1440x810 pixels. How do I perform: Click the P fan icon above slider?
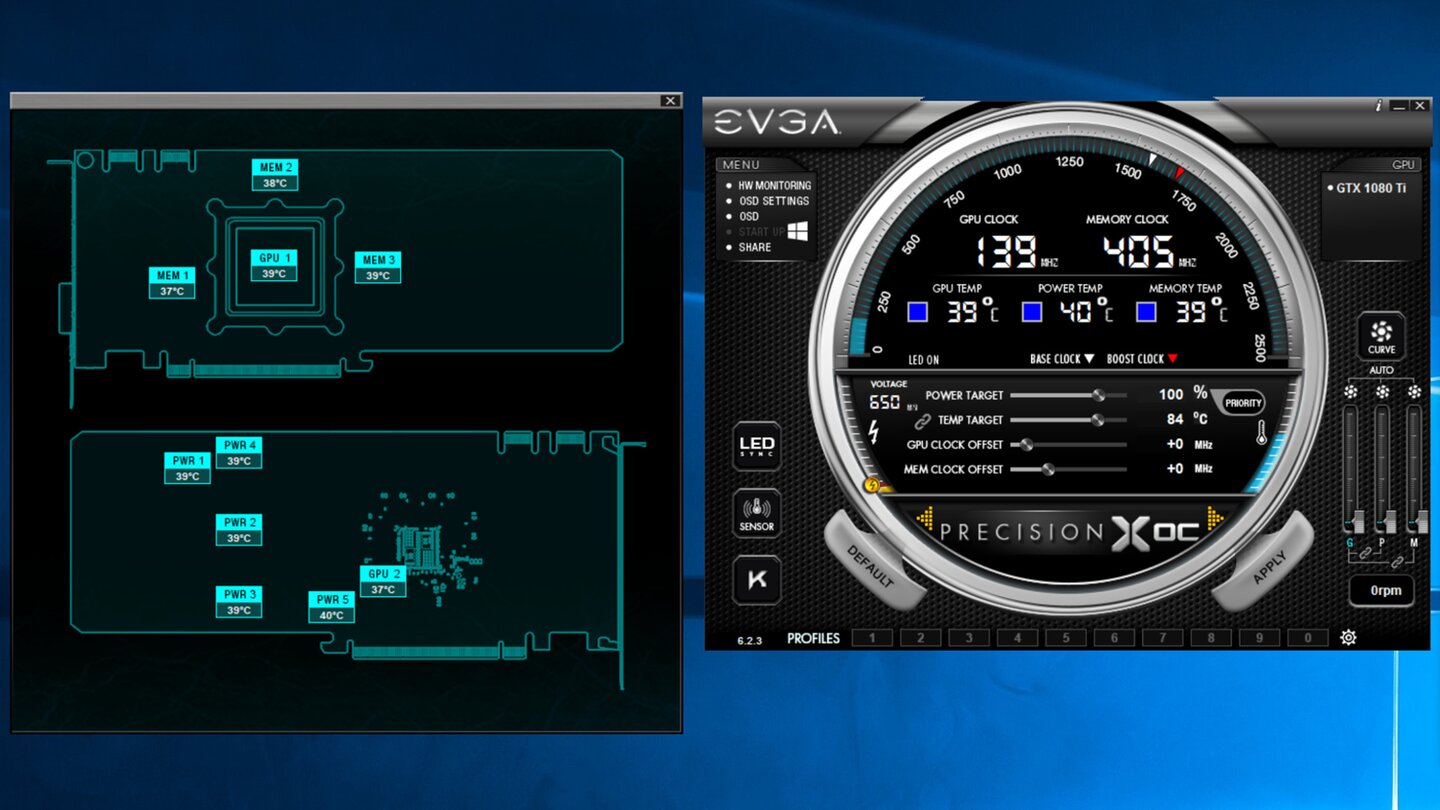tap(1382, 393)
